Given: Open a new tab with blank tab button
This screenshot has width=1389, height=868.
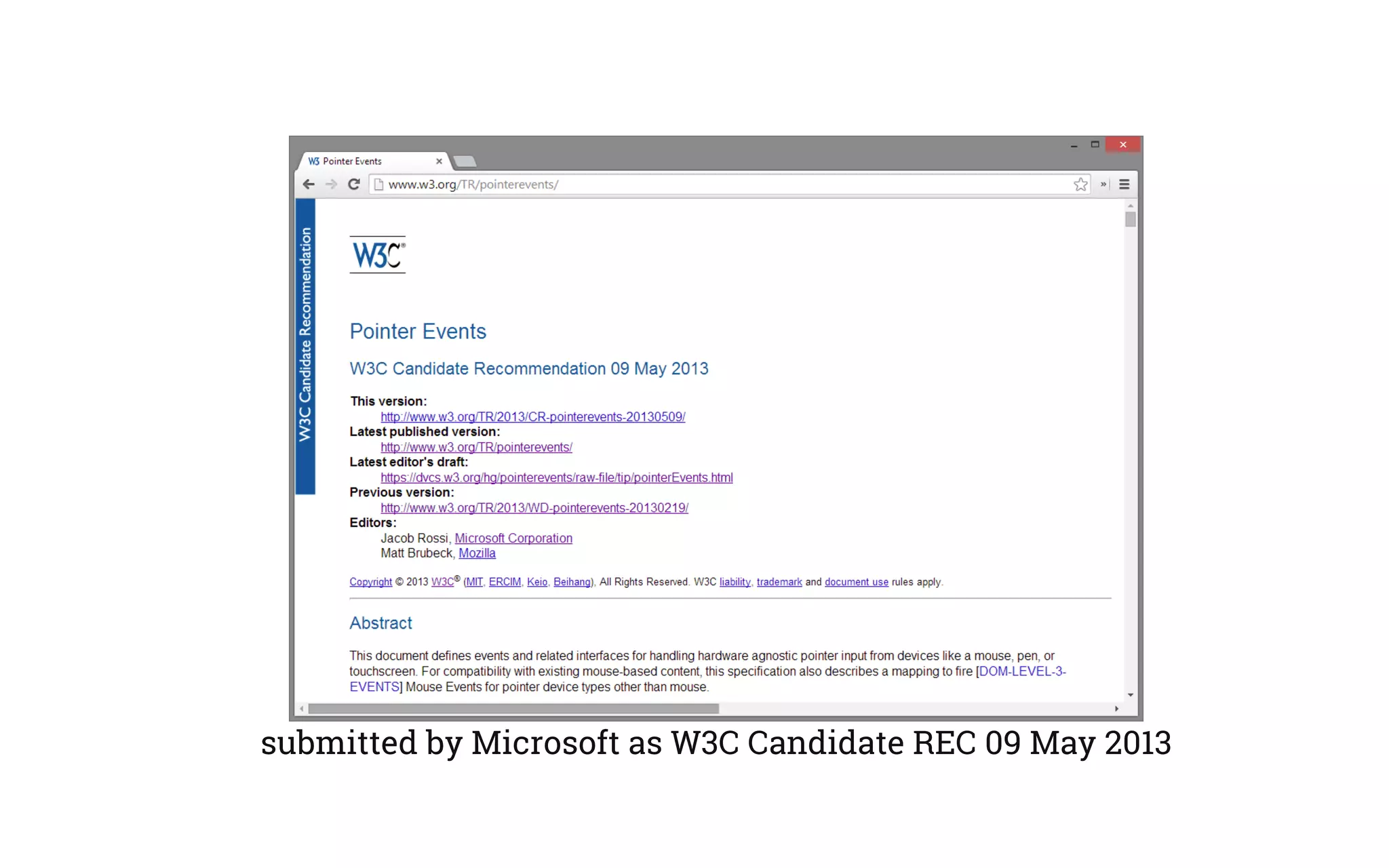Looking at the screenshot, I should [465, 161].
